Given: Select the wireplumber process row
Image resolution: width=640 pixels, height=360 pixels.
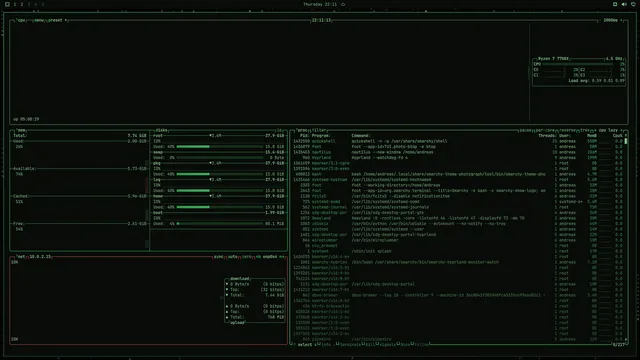Looking at the screenshot, I should coord(458,240).
